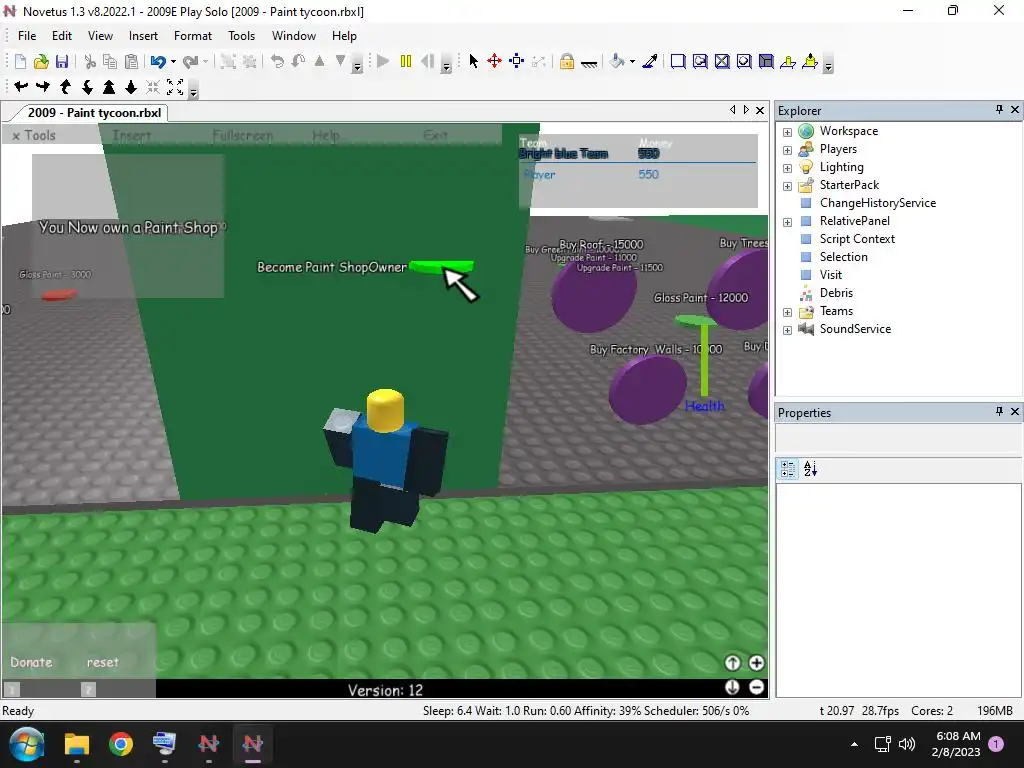The width and height of the screenshot is (1024, 768).
Task: Pause the simulation with yellow bars
Action: click(406, 61)
